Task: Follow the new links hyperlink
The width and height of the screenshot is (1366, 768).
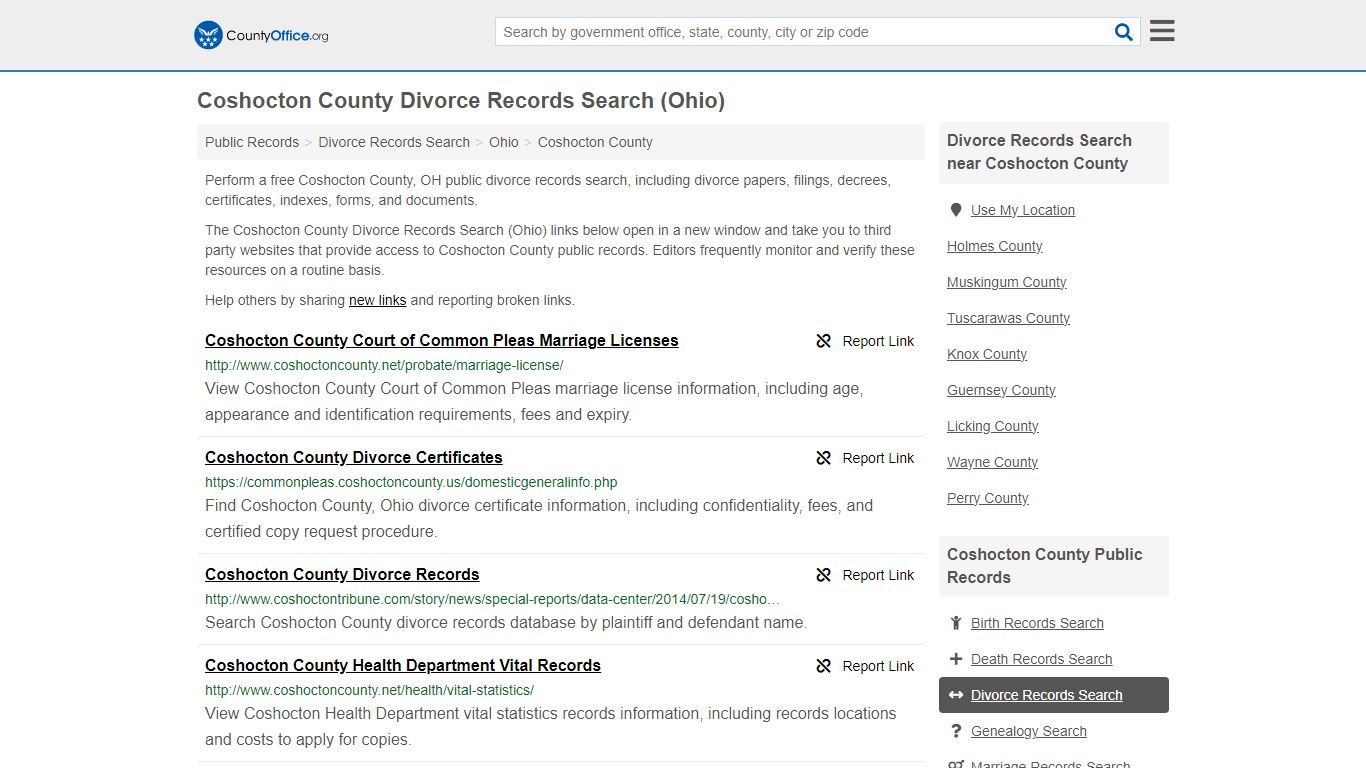Action: tap(377, 300)
